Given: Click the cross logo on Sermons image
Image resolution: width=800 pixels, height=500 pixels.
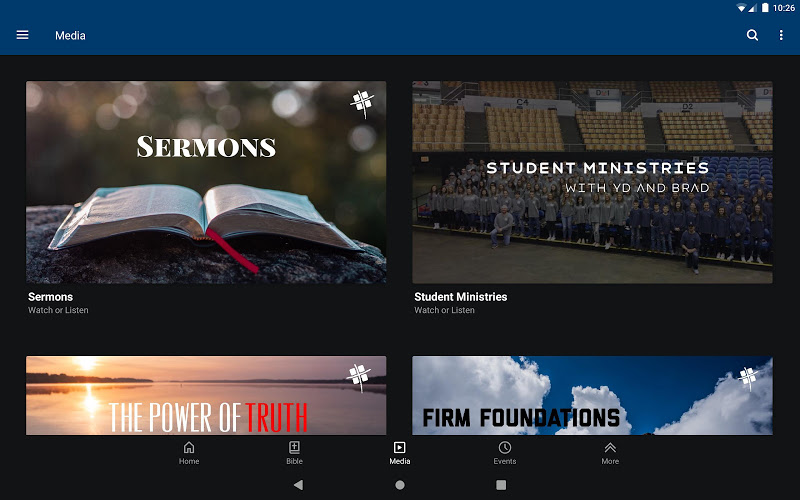Looking at the screenshot, I should click(362, 104).
